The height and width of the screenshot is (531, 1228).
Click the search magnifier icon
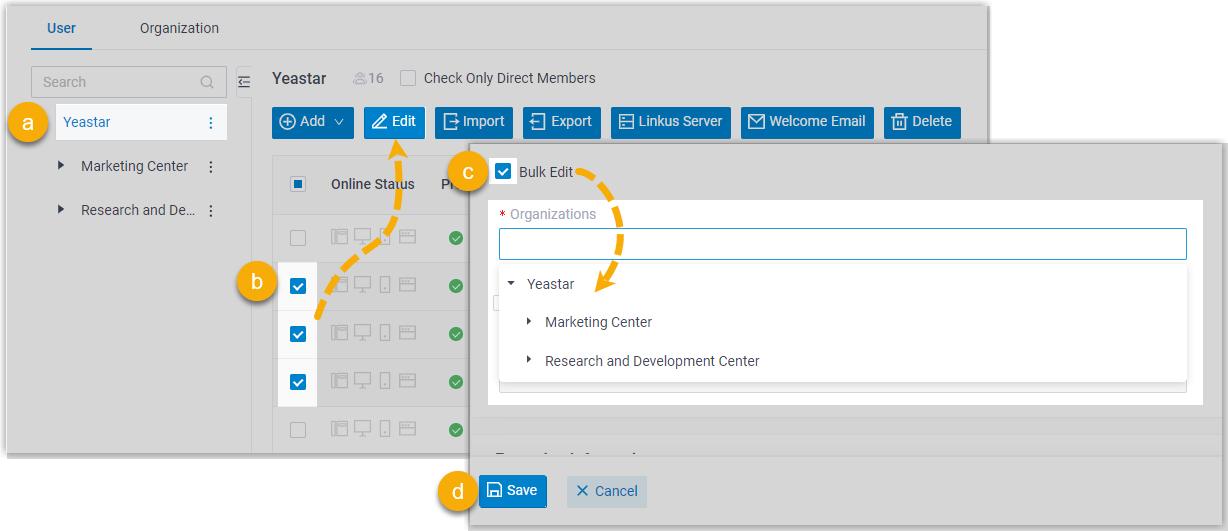pos(207,82)
